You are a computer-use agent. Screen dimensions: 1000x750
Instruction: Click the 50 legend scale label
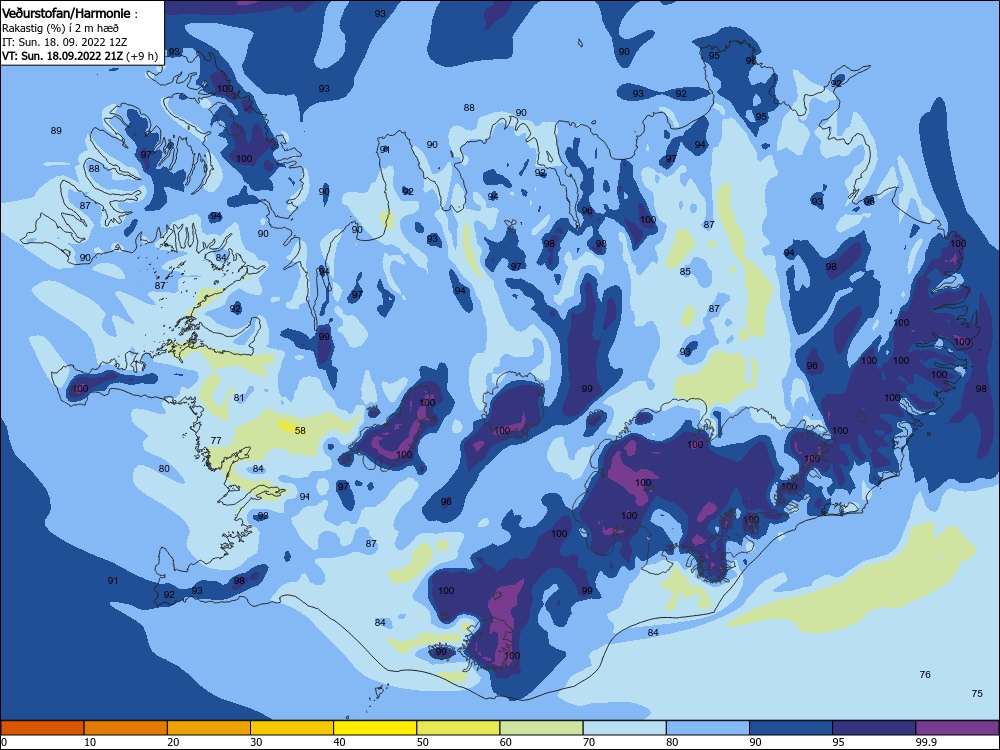click(x=422, y=742)
